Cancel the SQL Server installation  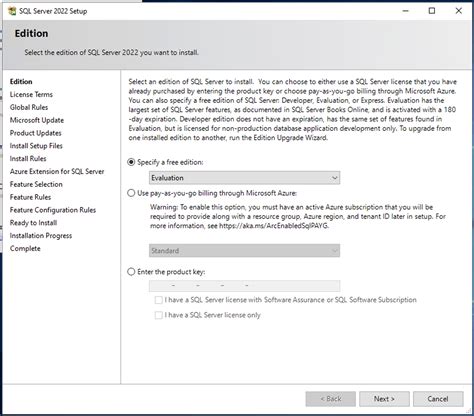pos(438,399)
